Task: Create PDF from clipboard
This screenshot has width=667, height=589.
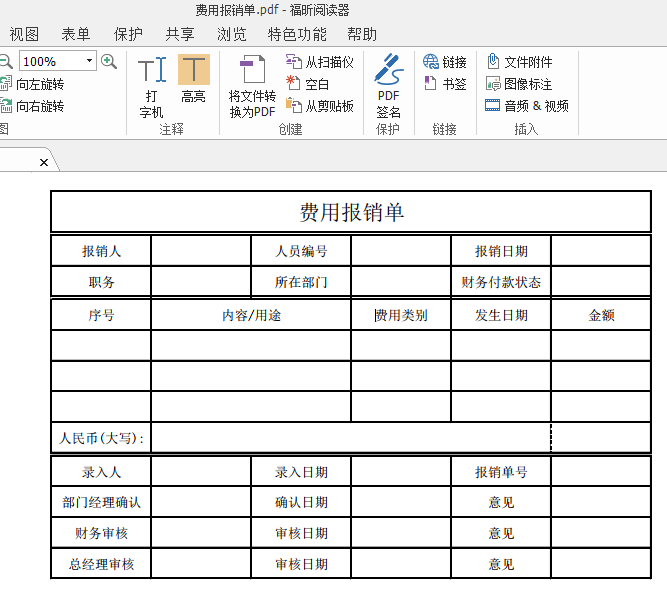Action: [x=319, y=106]
